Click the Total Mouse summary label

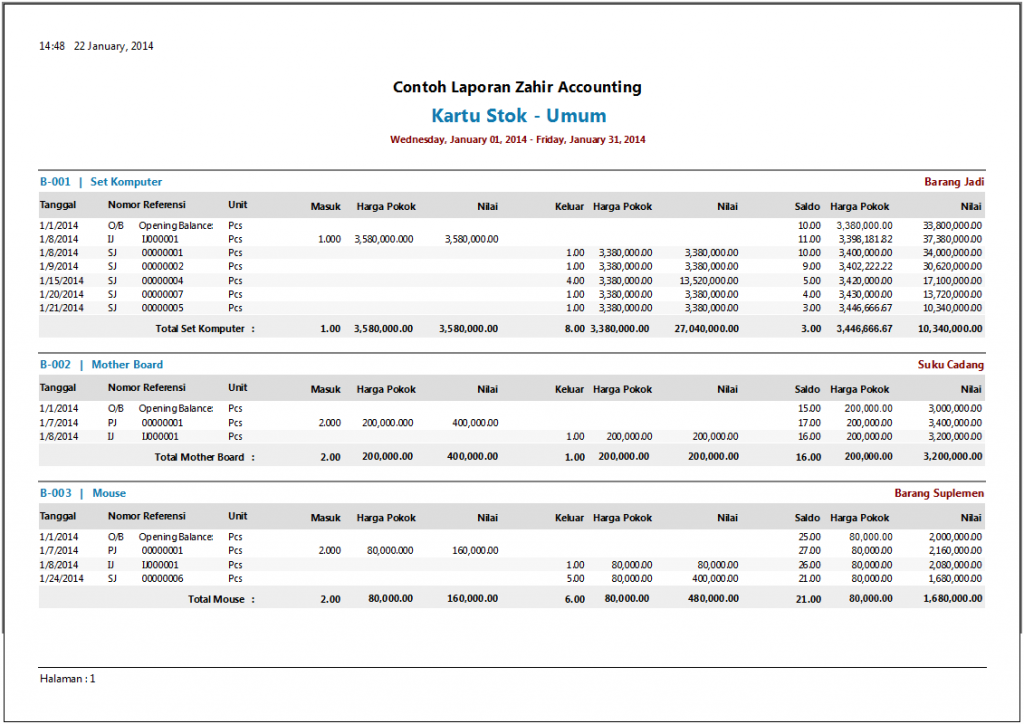pos(221,599)
